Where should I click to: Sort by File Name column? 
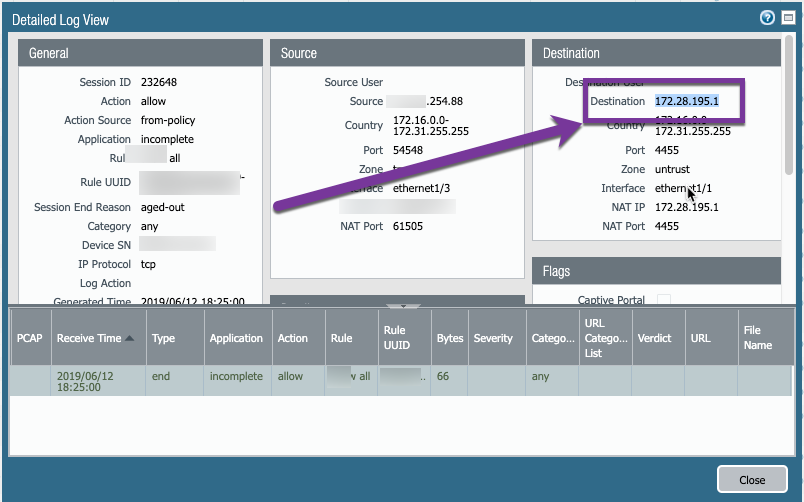pos(758,338)
